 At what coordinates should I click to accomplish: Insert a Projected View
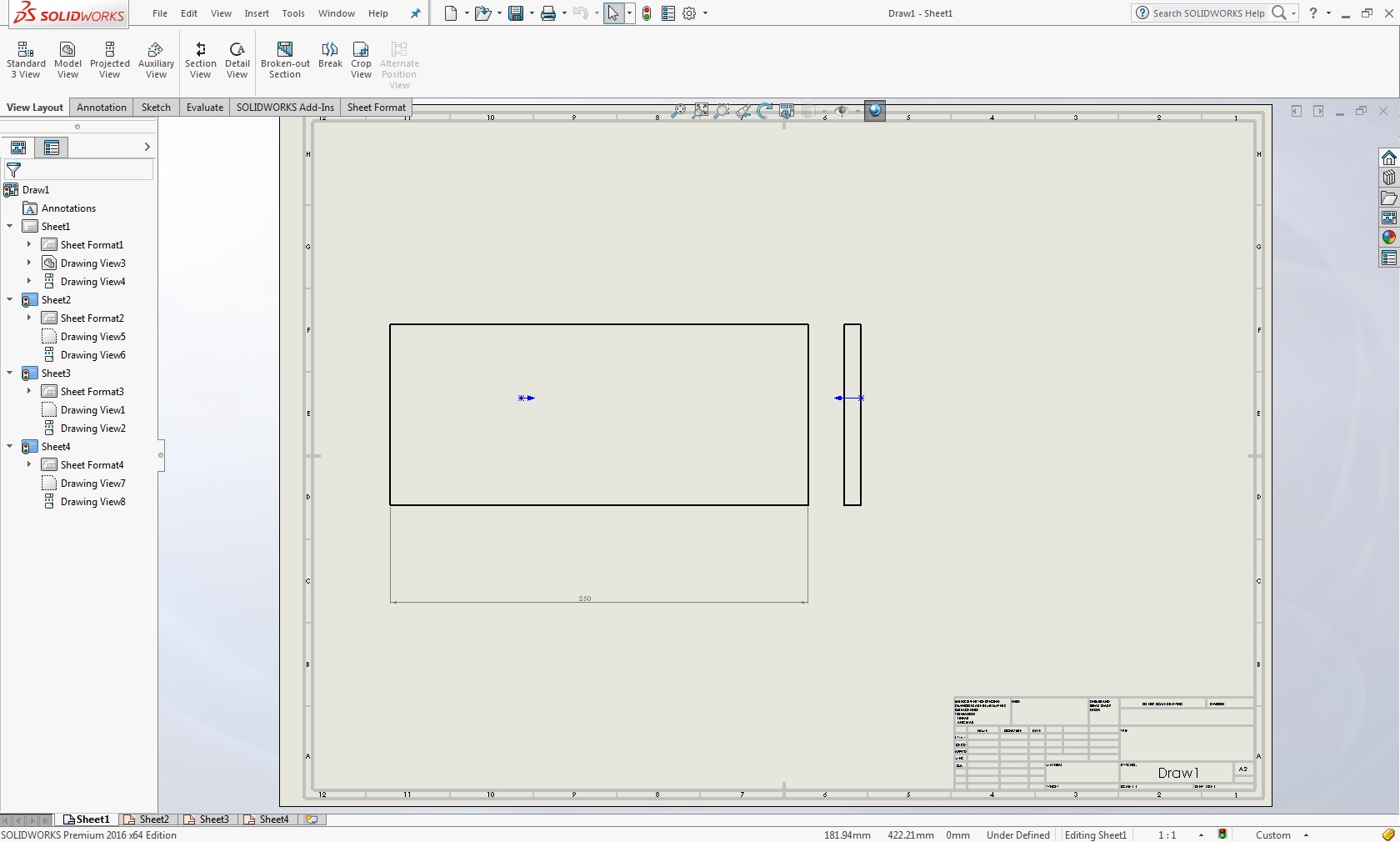click(109, 60)
